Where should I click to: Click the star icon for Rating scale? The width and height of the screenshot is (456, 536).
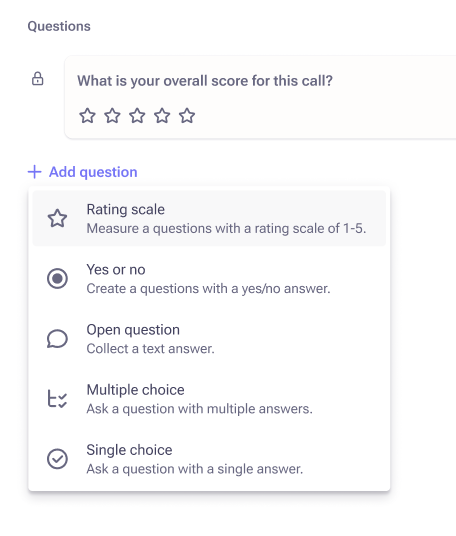(57, 218)
